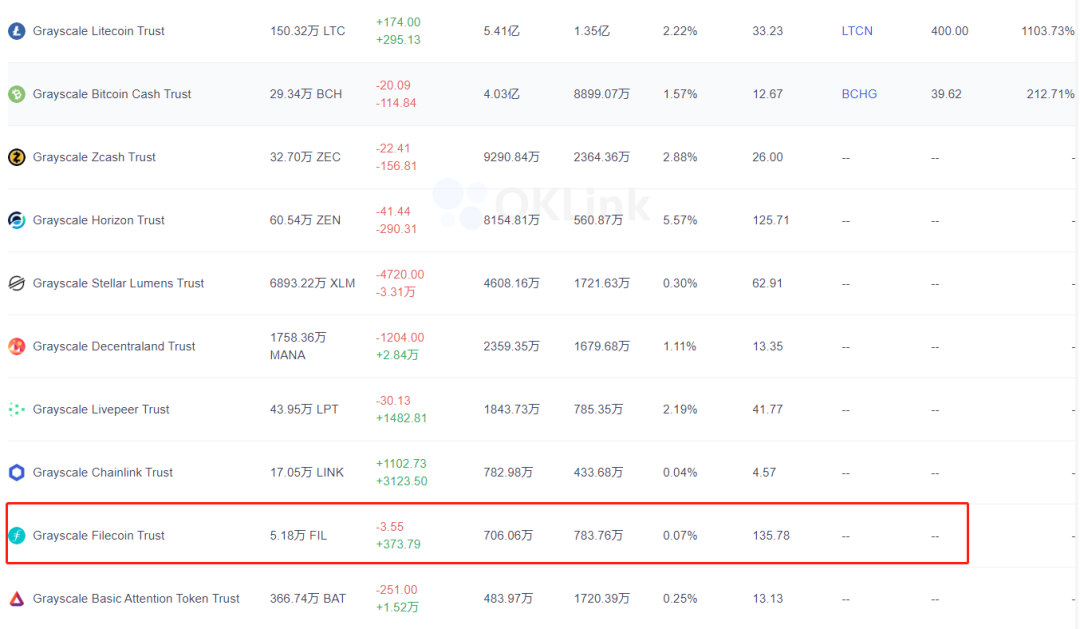Open the LTCN ticker link
Image resolution: width=1080 pixels, height=629 pixels.
point(857,31)
